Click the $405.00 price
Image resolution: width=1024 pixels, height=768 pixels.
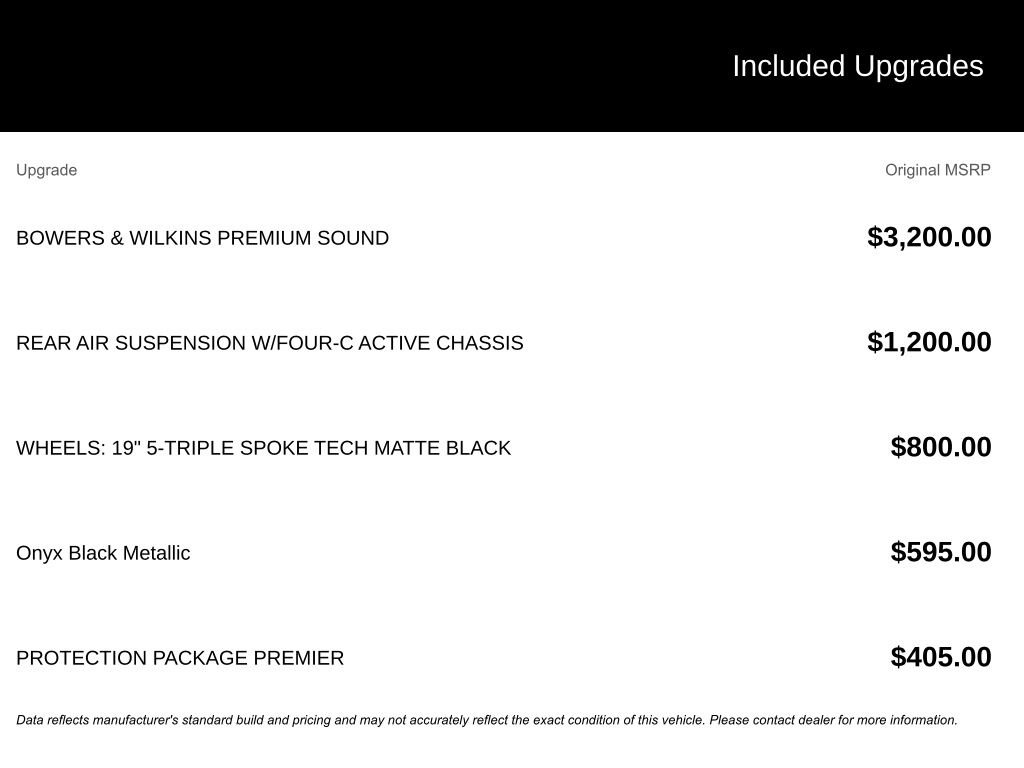click(941, 657)
